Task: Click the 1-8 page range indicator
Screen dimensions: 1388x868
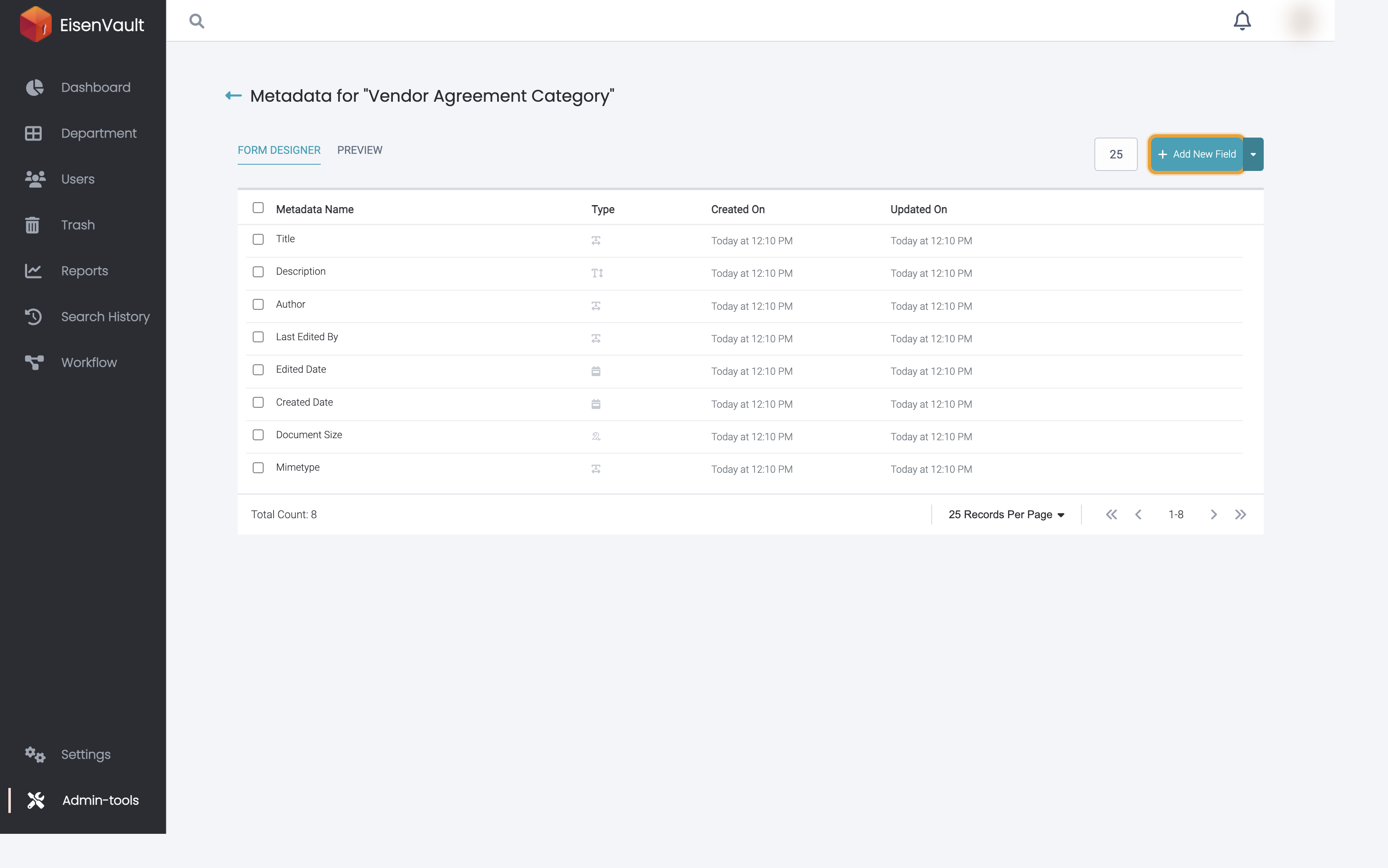Action: click(1176, 514)
